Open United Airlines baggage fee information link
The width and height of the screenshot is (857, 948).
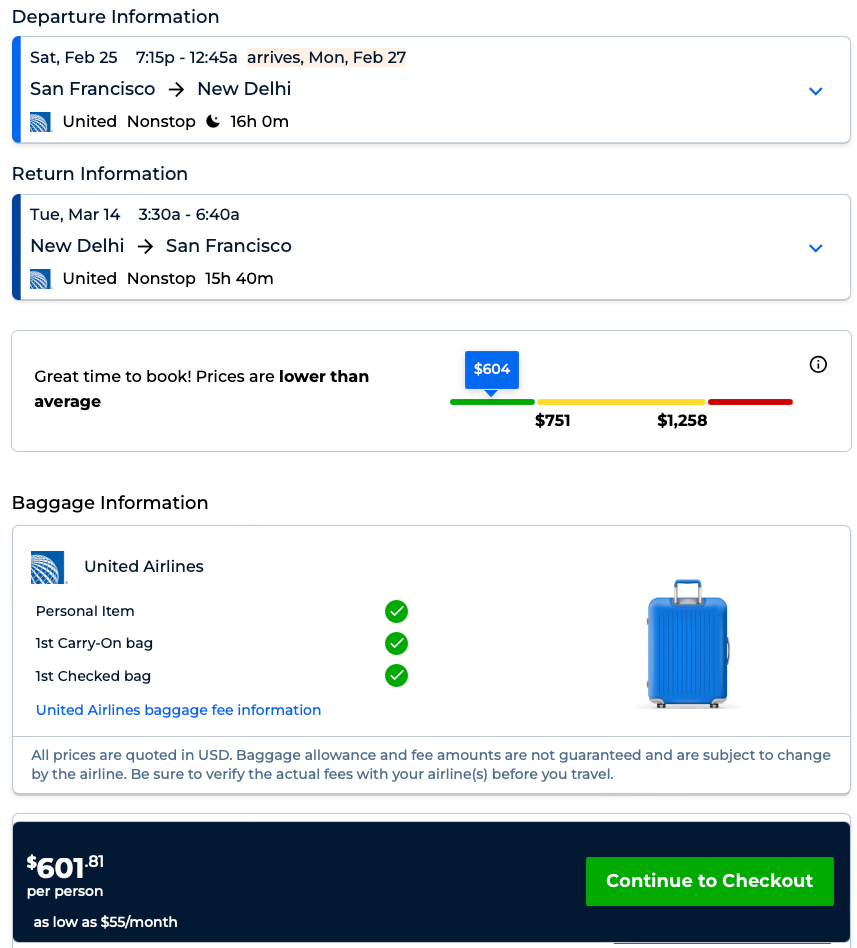178,710
